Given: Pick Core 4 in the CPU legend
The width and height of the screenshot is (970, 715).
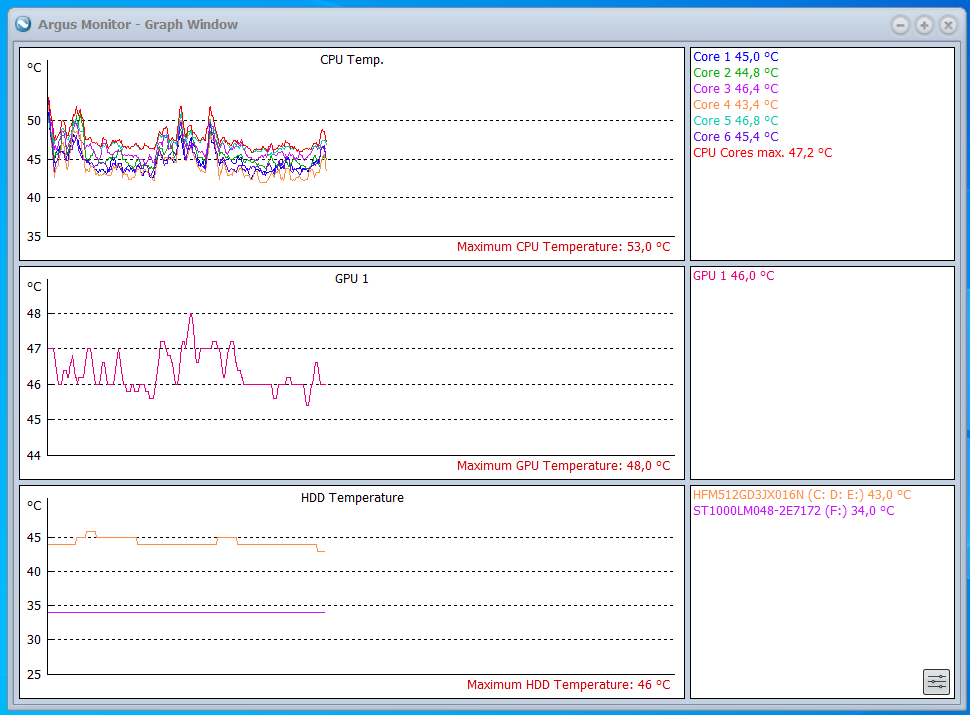Looking at the screenshot, I should (735, 105).
